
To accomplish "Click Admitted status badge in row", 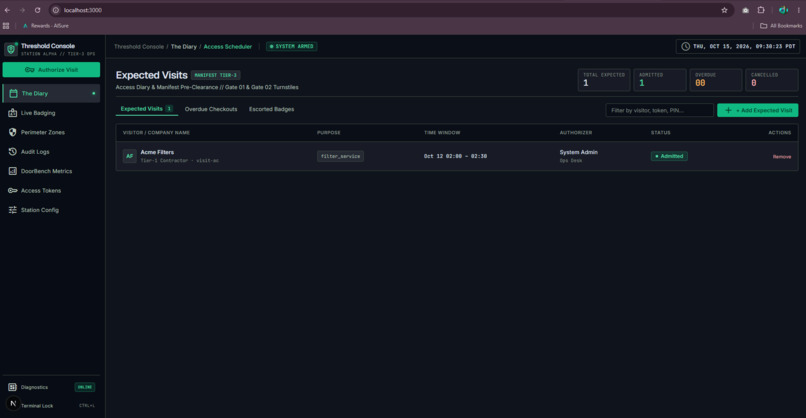I will pos(669,156).
